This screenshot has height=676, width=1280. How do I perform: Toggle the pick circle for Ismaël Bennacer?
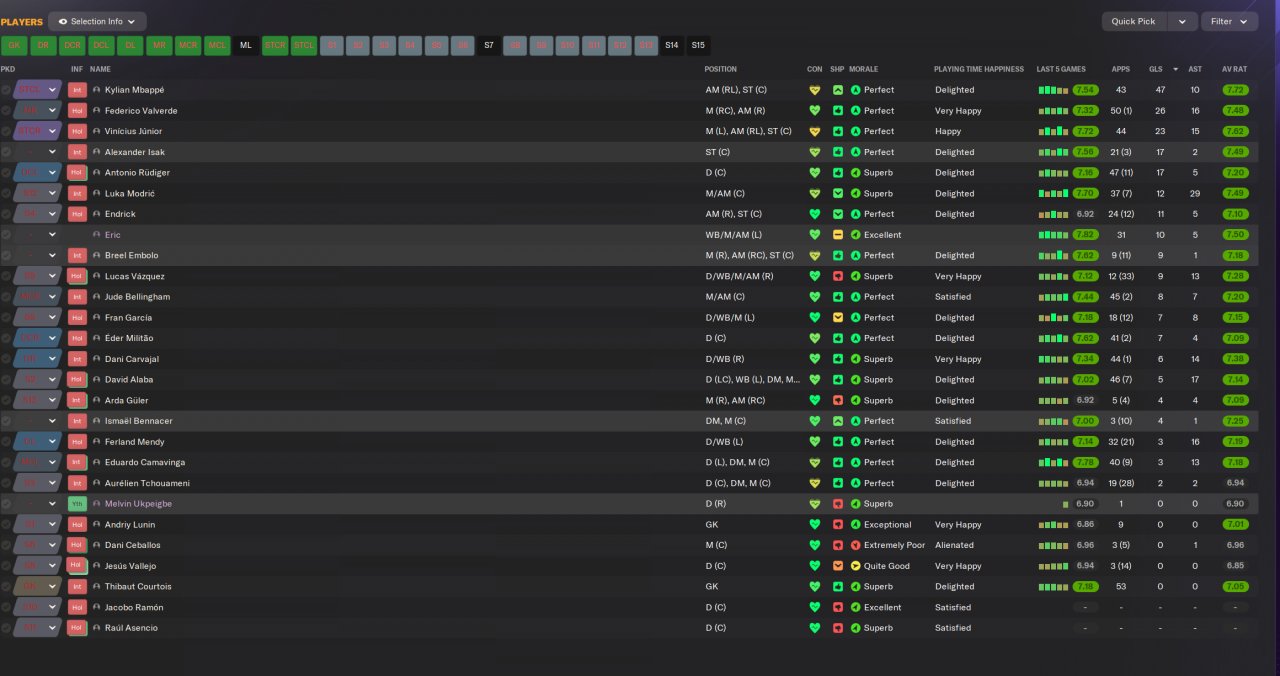[x=6, y=421]
